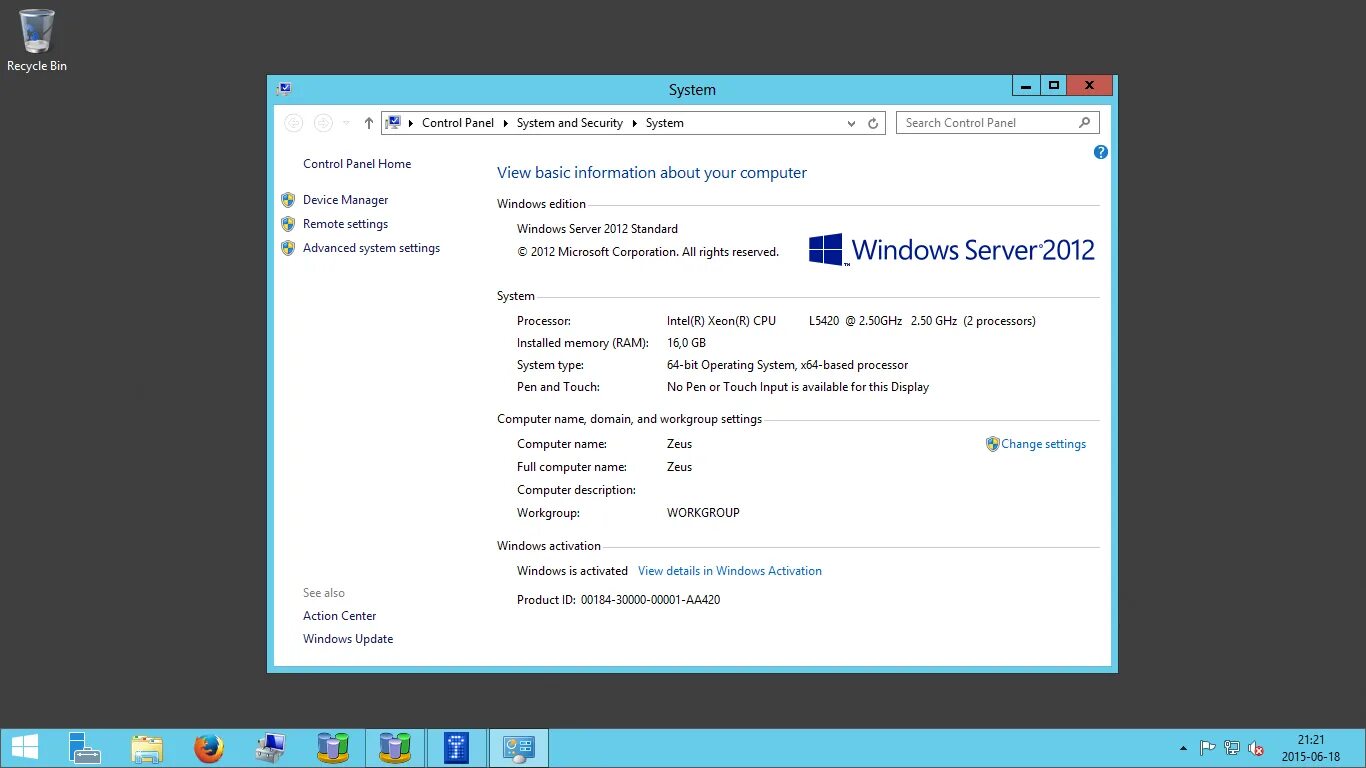Select Control Panel in breadcrumb
The image size is (1366, 768).
[x=458, y=123]
